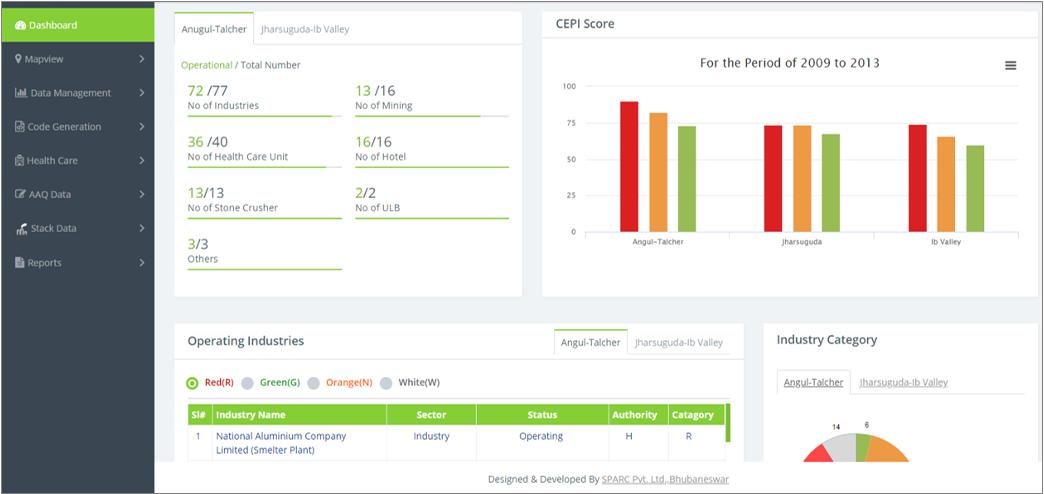Select the White(W) radio button
Screen dimensions: 1044x494
pyautogui.click(x=386, y=383)
